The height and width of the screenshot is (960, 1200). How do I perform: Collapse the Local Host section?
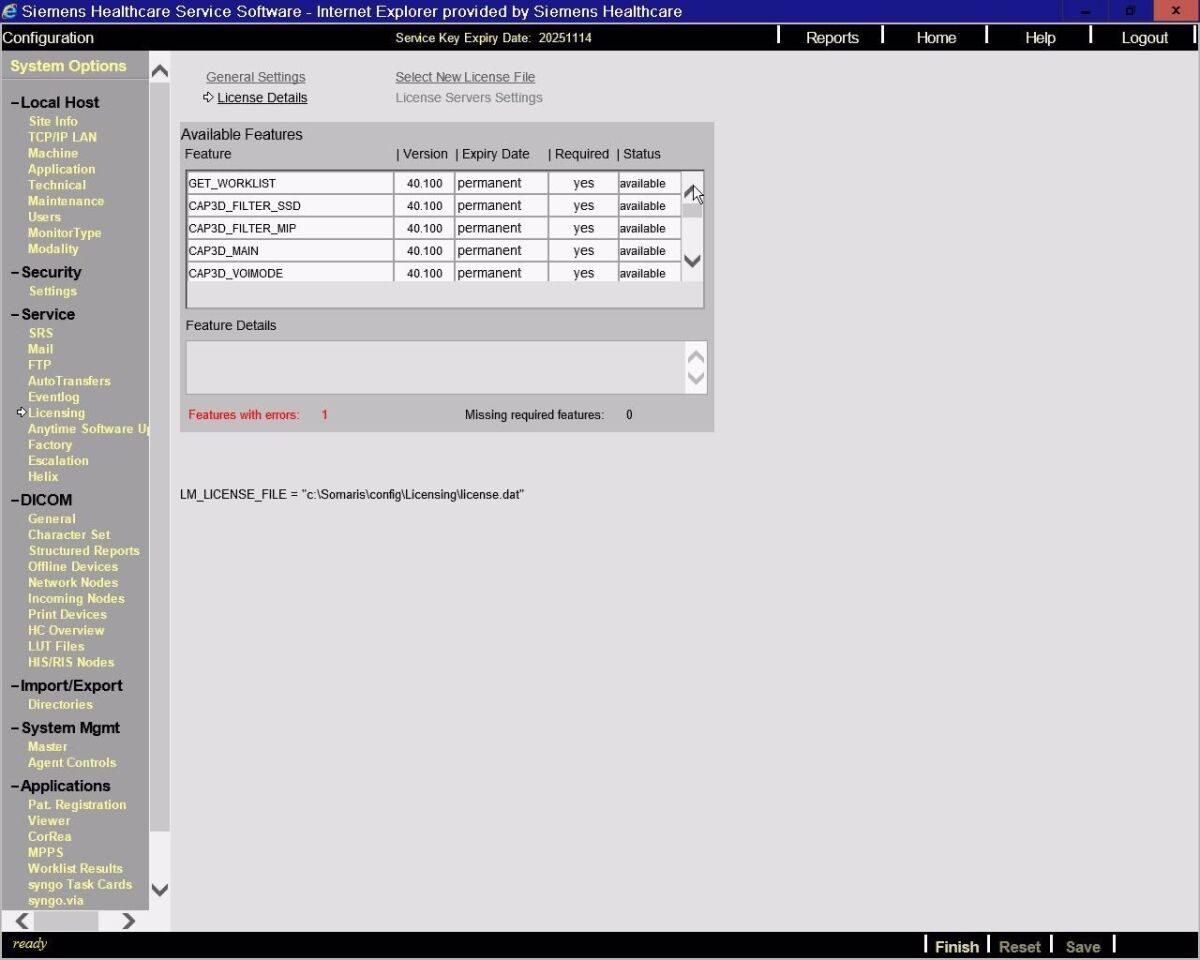tap(15, 102)
